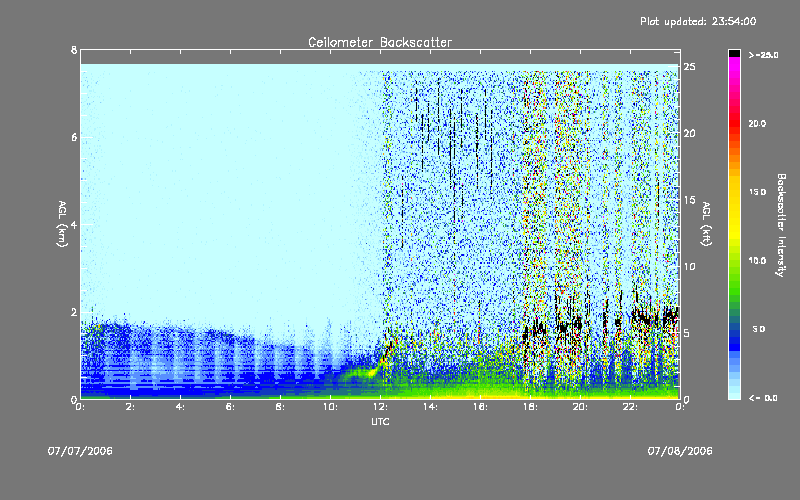Click the '10:' hour tick on the UTC axis
The image size is (800, 500).
click(330, 407)
